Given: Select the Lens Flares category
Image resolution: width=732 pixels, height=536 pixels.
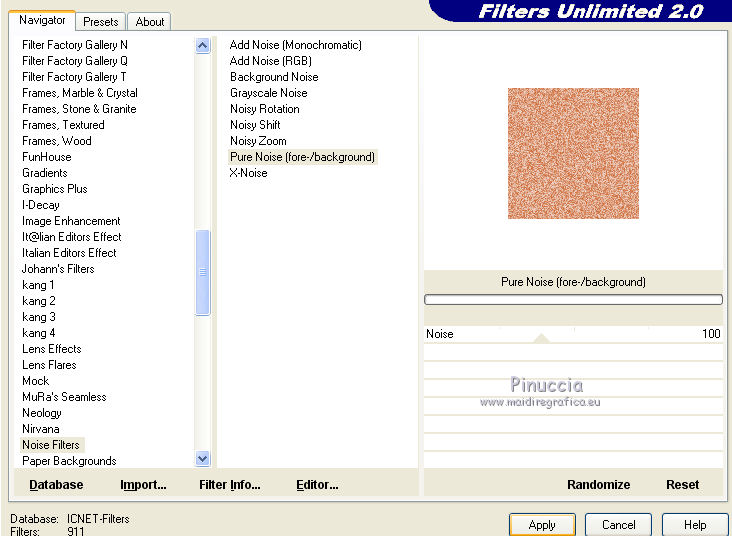Looking at the screenshot, I should pyautogui.click(x=49, y=365).
